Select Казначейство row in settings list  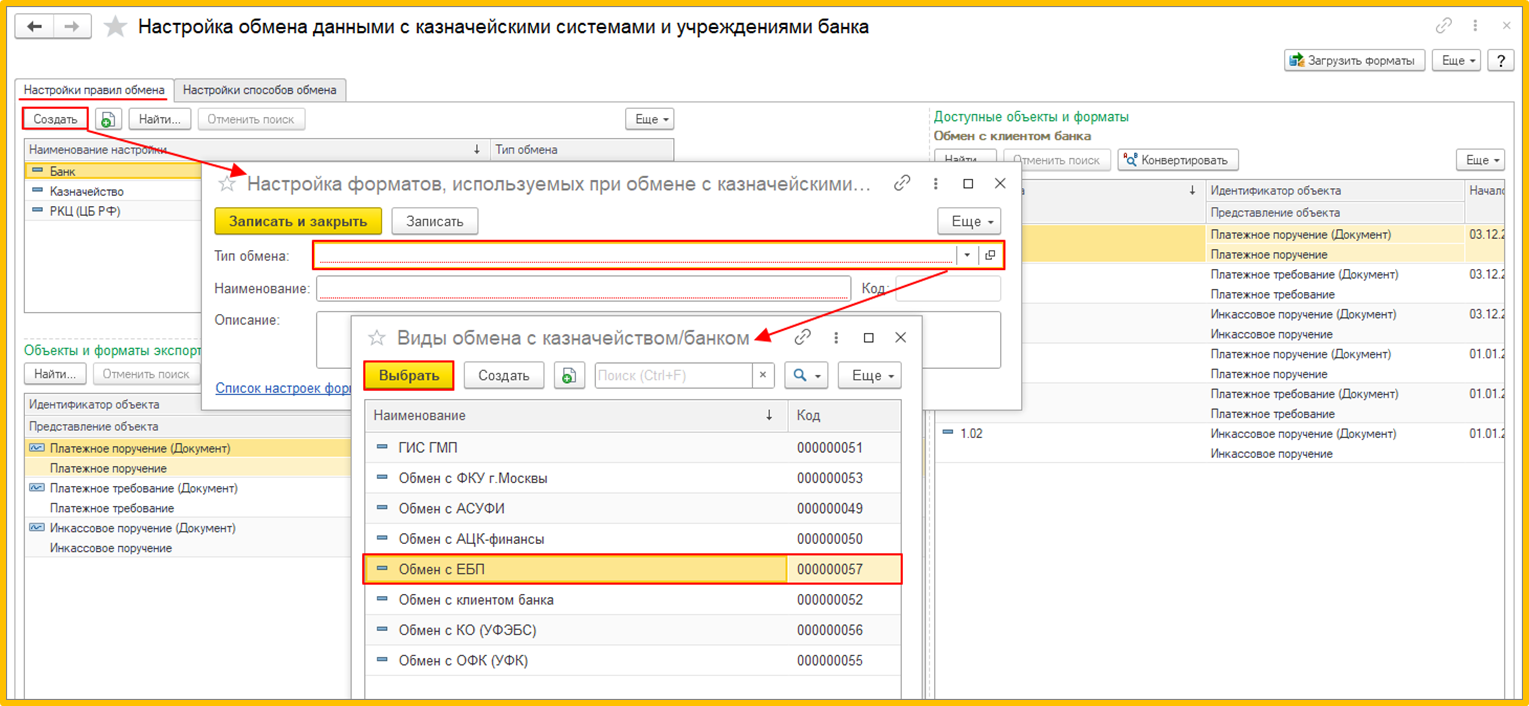[112, 191]
